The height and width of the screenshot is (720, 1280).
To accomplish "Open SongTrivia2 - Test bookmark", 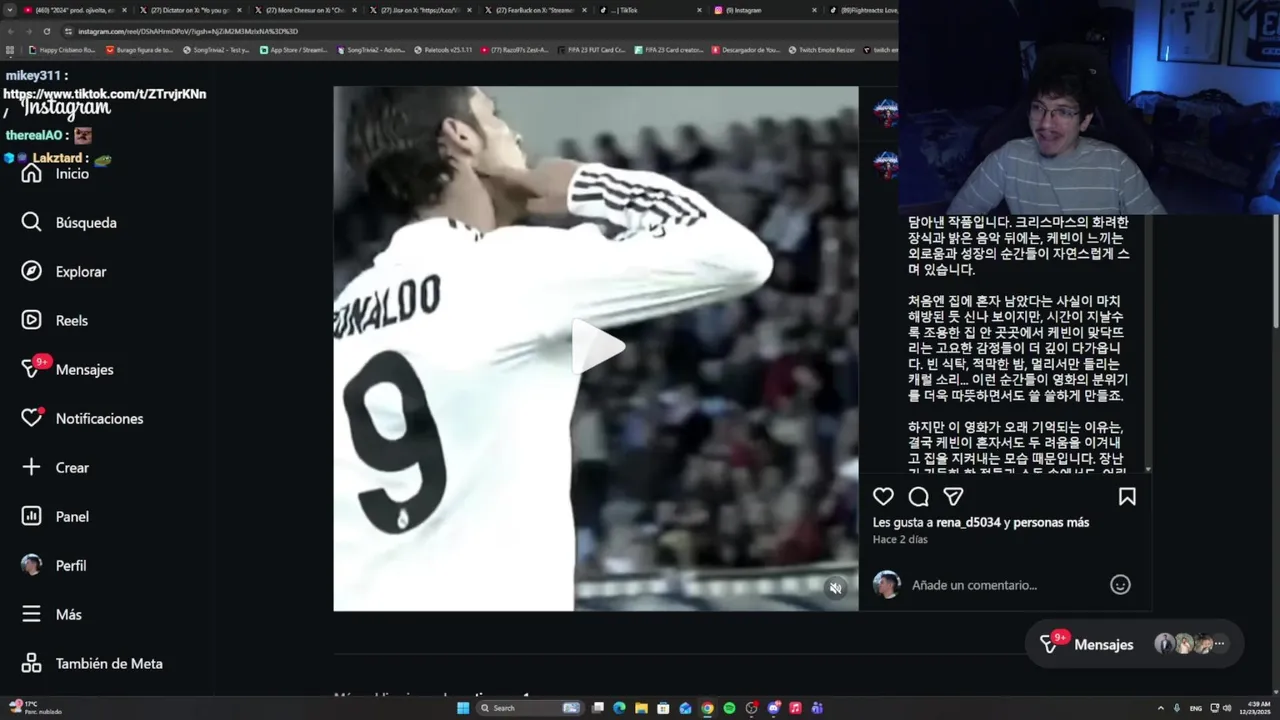I will pos(216,50).
